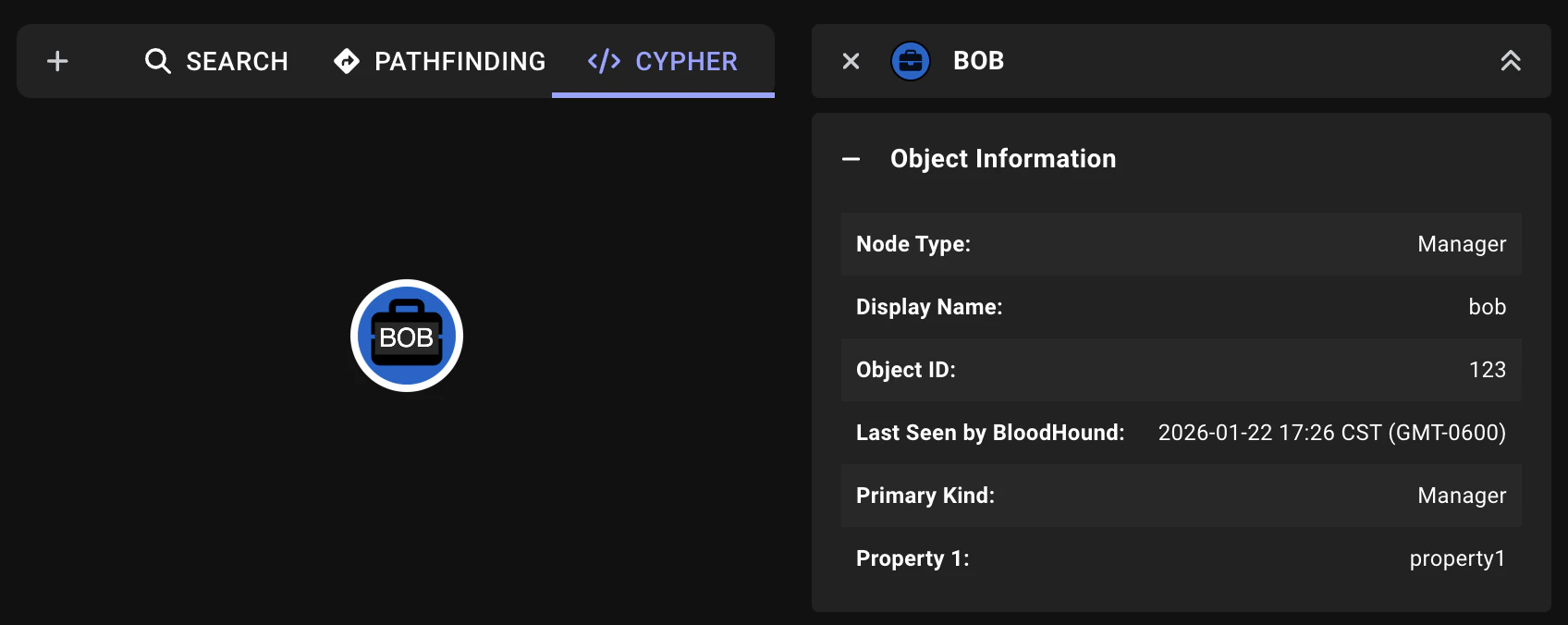This screenshot has width=1568, height=625.
Task: Click the blue briefcase Manager icon beside BOB
Action: pos(910,61)
